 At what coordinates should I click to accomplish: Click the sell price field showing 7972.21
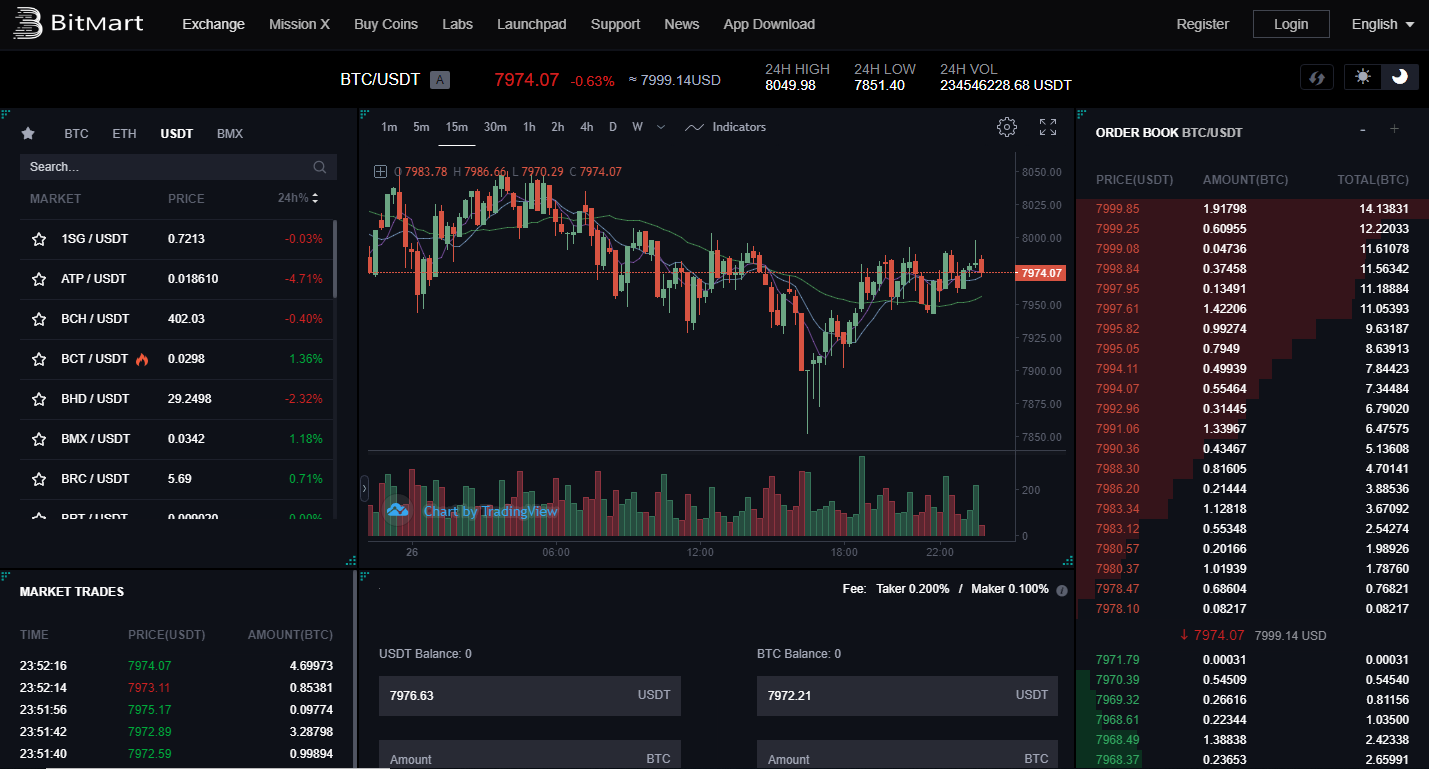click(x=907, y=695)
